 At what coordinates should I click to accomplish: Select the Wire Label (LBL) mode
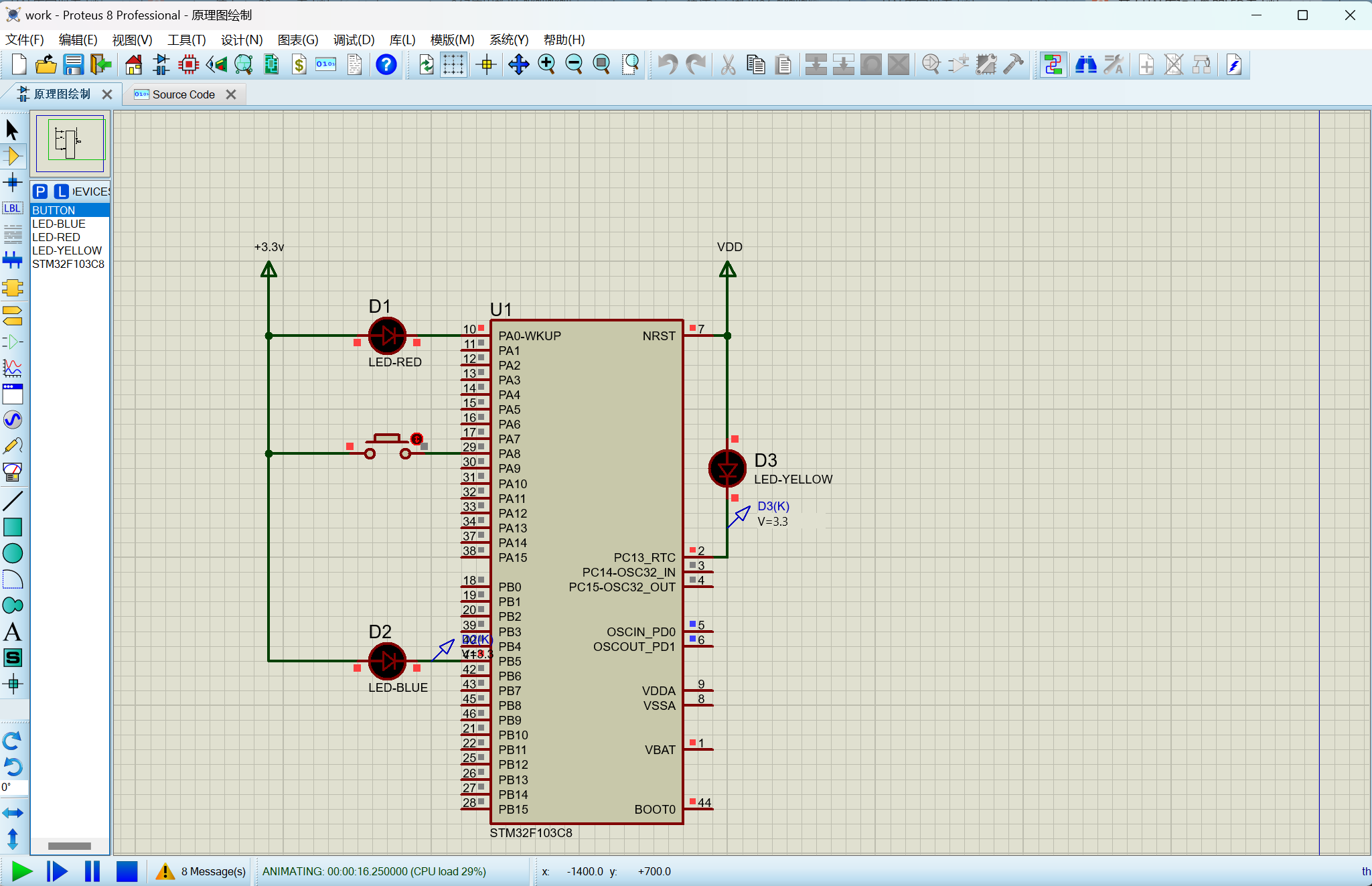pyautogui.click(x=13, y=208)
